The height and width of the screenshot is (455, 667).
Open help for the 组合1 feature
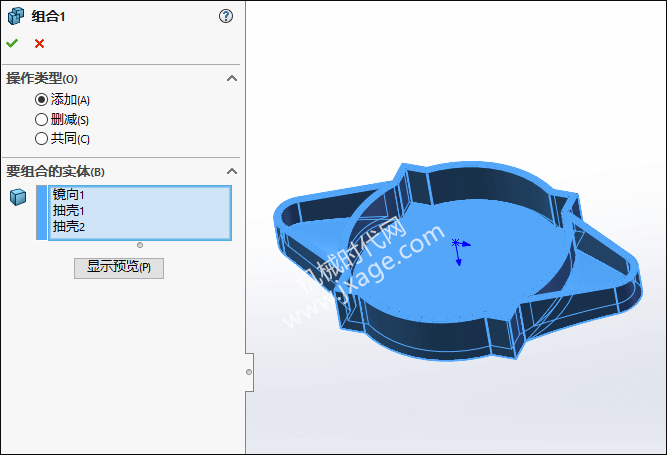(x=226, y=16)
